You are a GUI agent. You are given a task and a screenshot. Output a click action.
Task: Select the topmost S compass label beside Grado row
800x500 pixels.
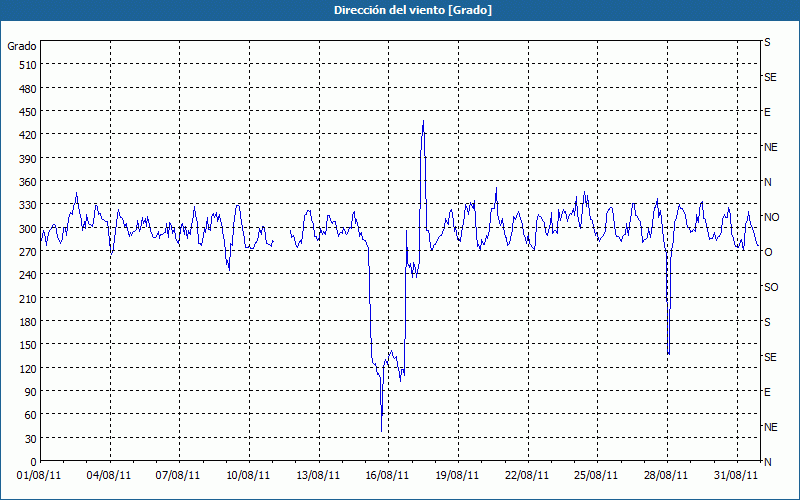(x=767, y=42)
